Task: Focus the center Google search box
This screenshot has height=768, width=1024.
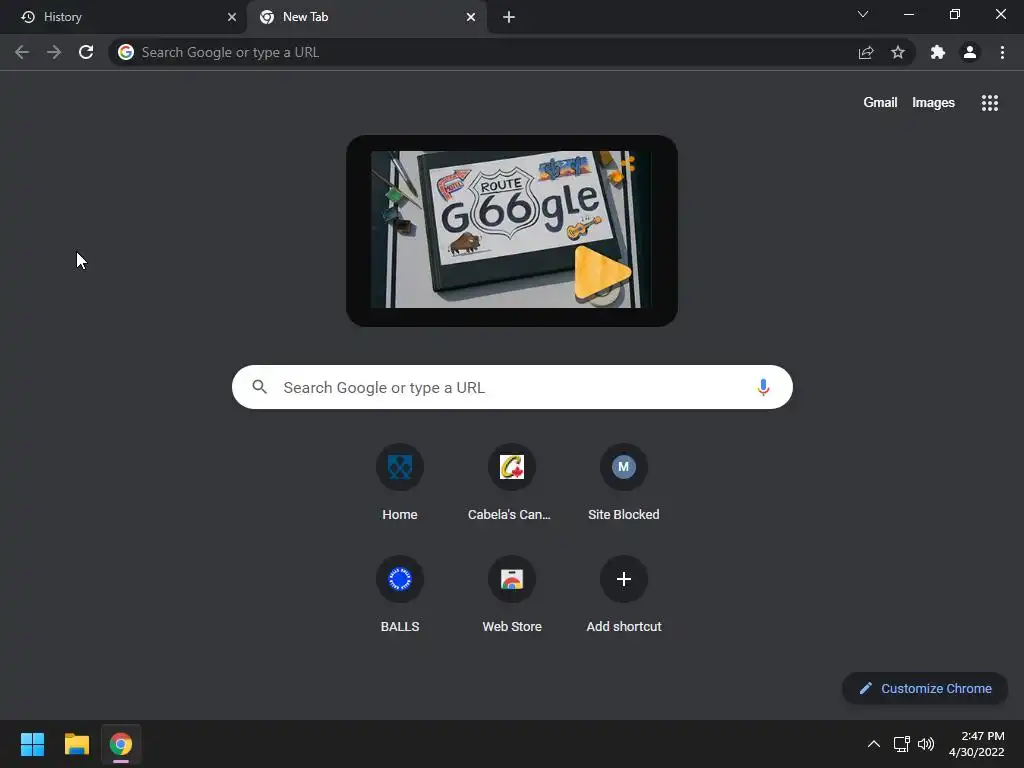Action: click(513, 387)
